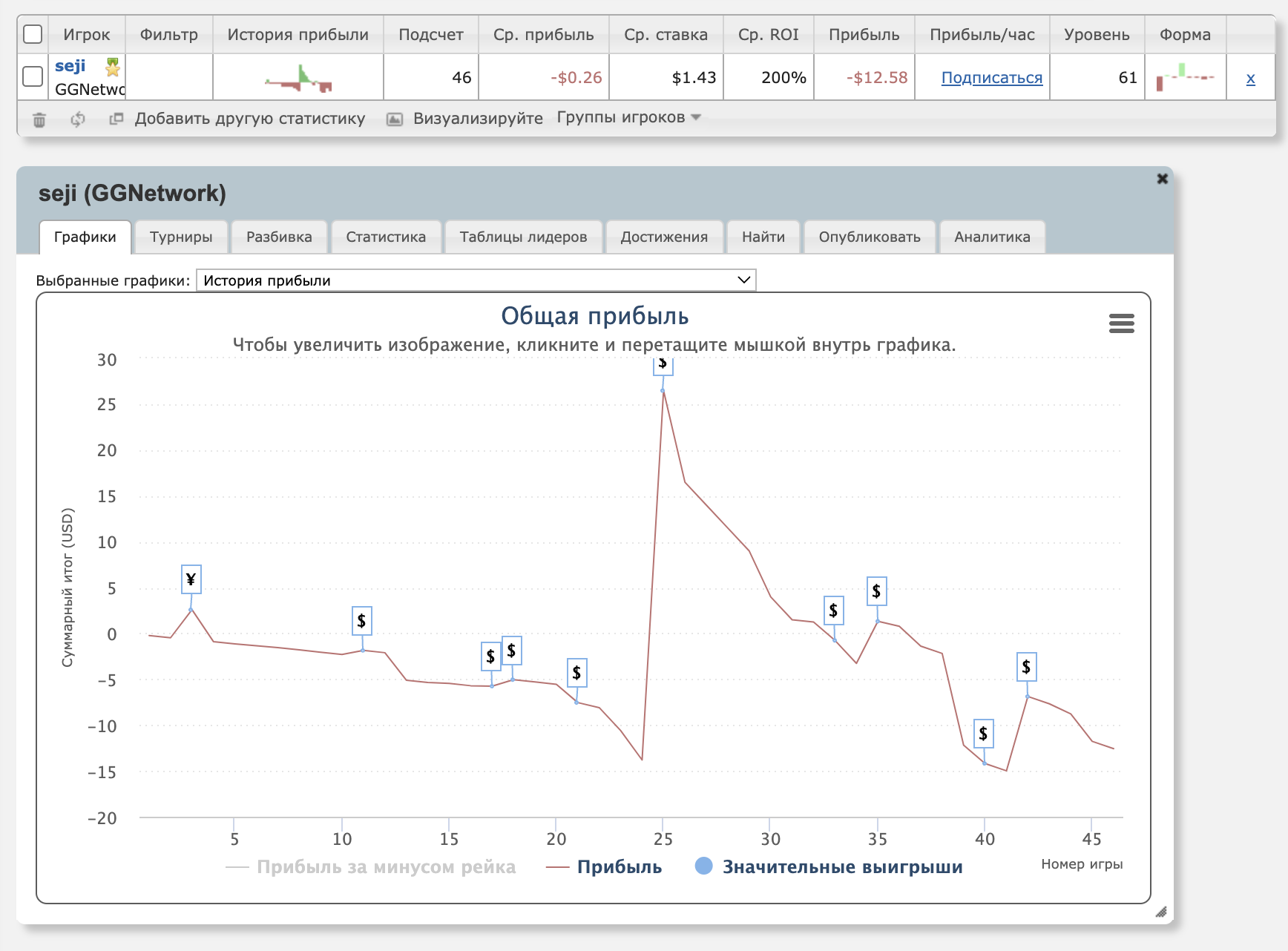The image size is (1288, 951).
Task: Expand the Группы игроков dropdown
Action: [628, 118]
